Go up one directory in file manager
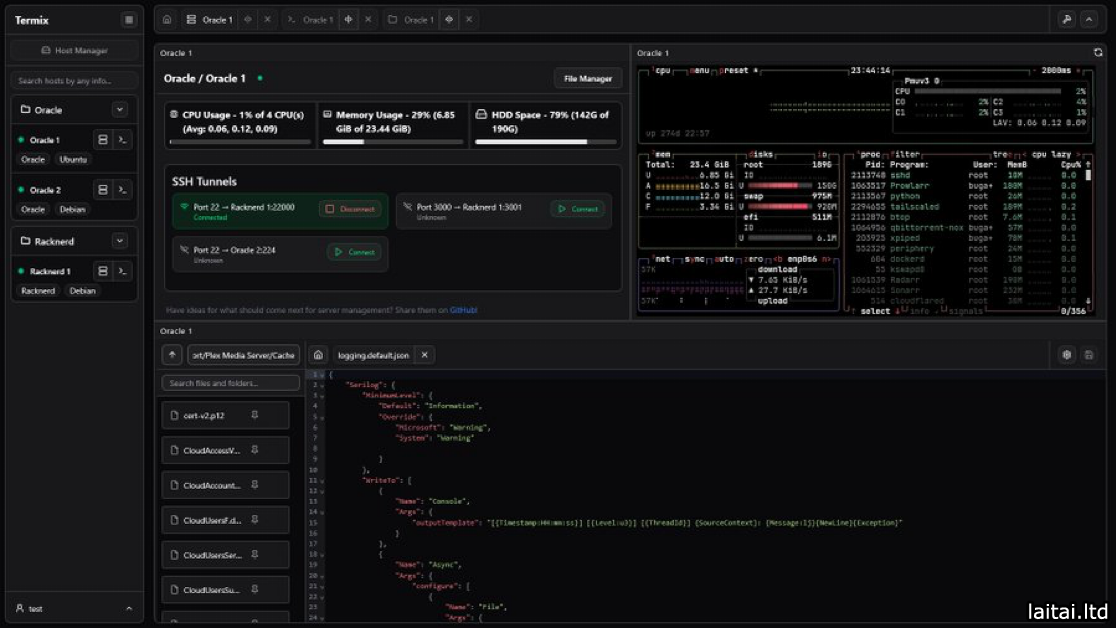The height and width of the screenshot is (628, 1116). pyautogui.click(x=172, y=355)
